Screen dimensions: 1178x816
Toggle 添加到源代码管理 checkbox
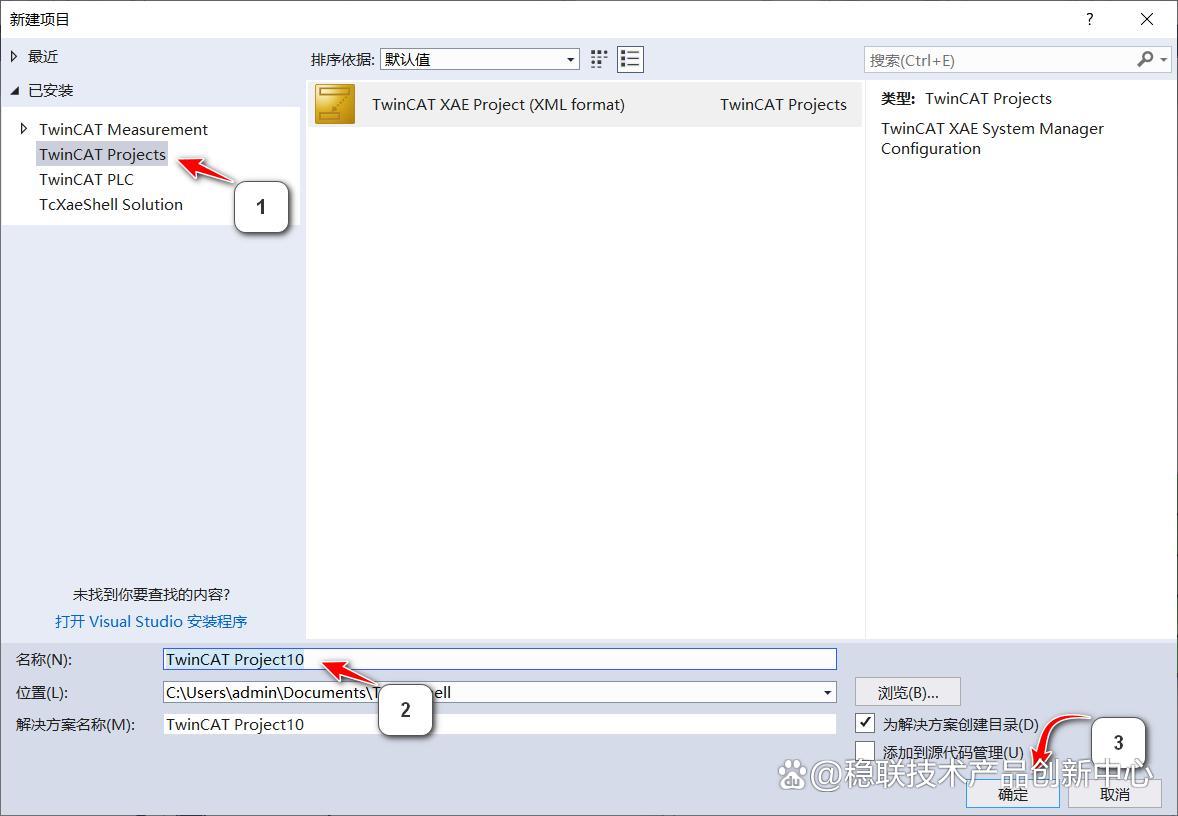point(865,751)
